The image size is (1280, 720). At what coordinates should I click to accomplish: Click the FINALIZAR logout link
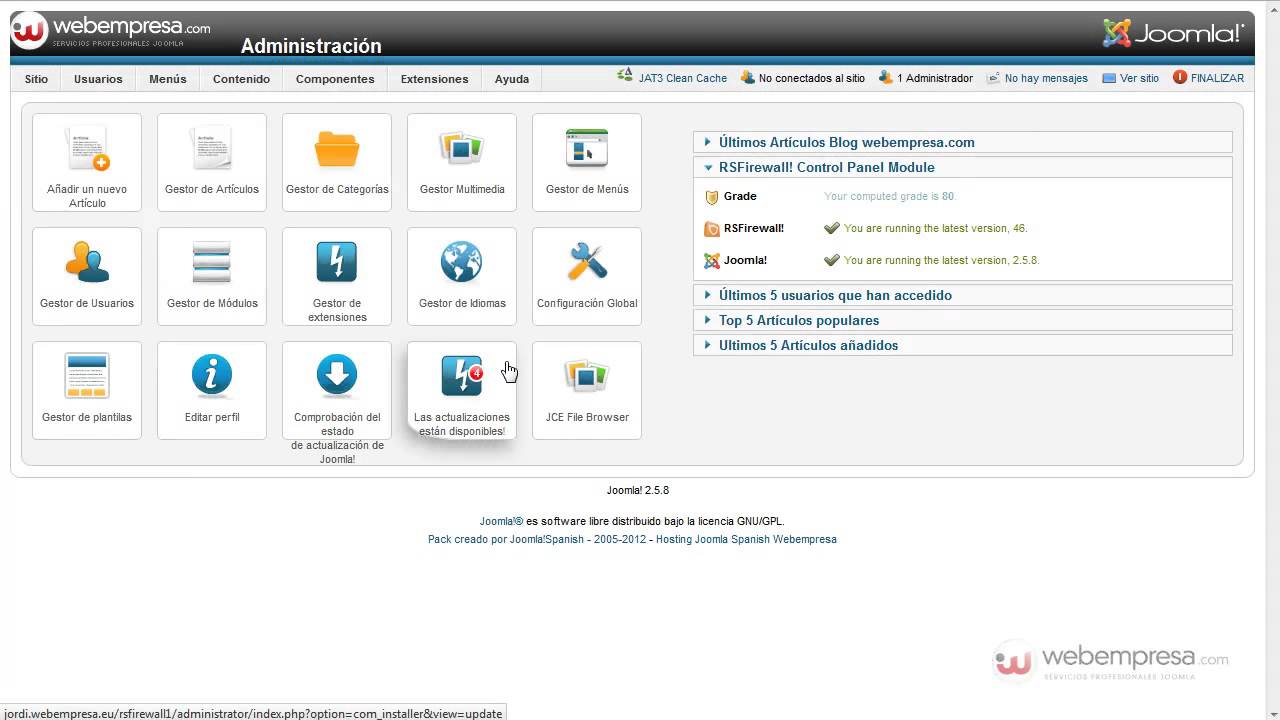(1217, 78)
